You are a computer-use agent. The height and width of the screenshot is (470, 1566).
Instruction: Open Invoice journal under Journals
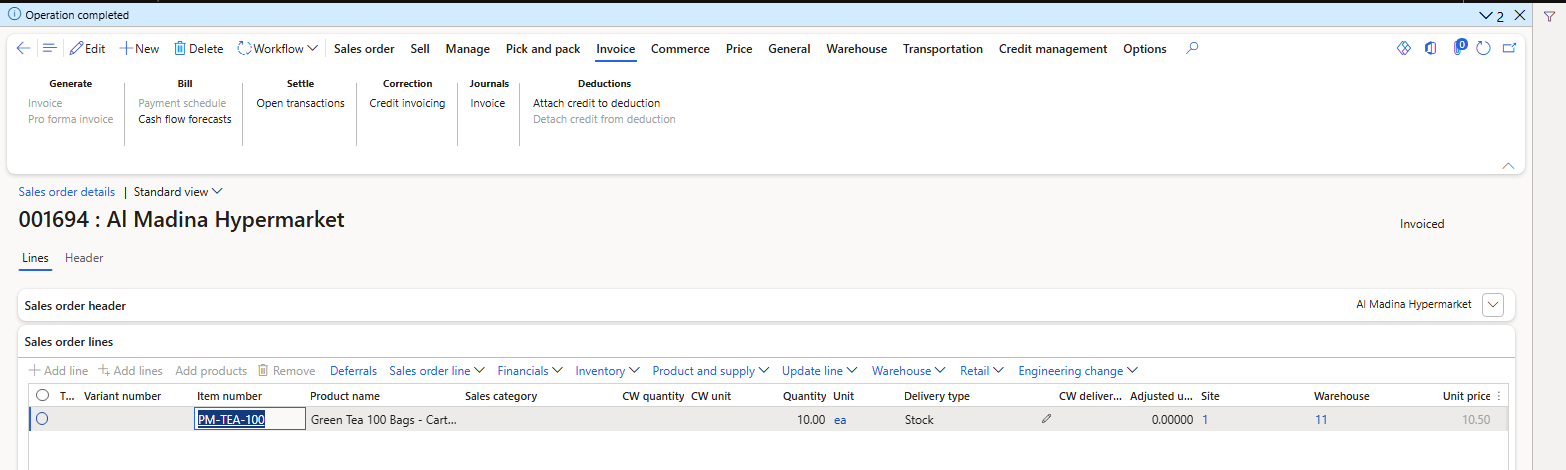(x=488, y=103)
